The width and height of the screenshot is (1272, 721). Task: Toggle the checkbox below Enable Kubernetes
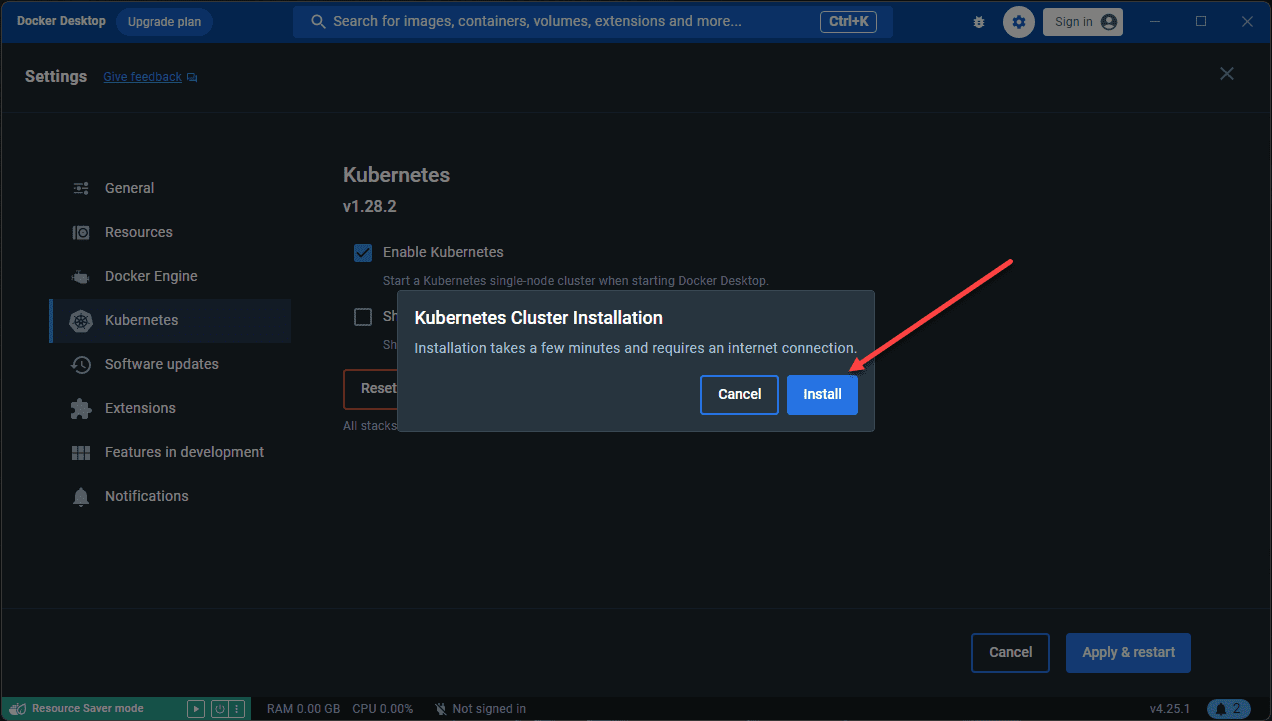click(x=363, y=317)
